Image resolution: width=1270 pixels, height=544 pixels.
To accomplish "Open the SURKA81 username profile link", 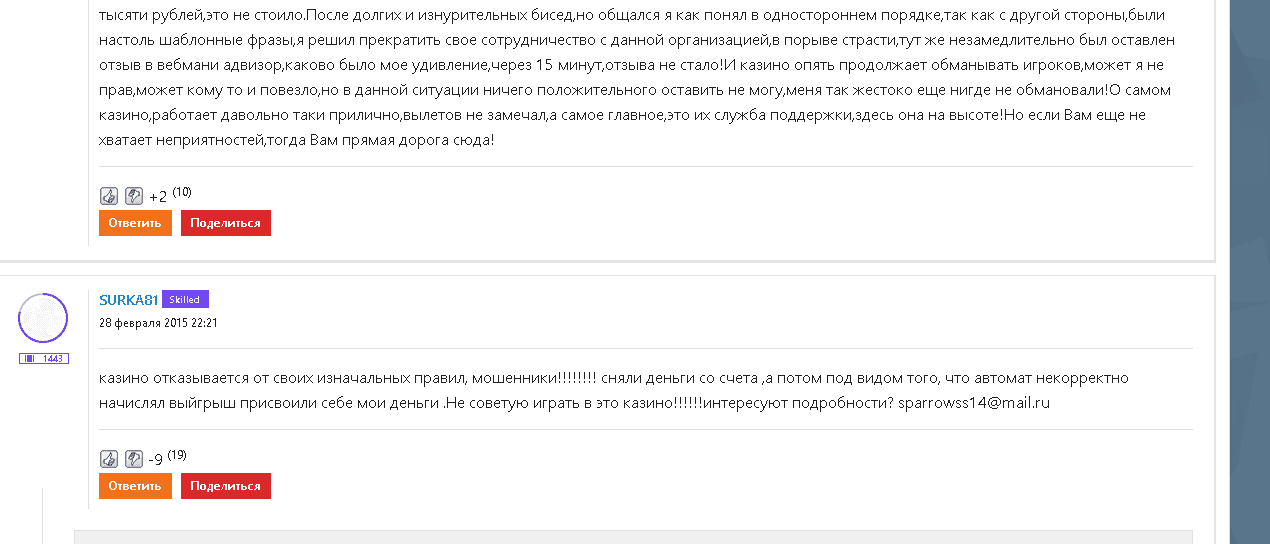I will (x=129, y=300).
